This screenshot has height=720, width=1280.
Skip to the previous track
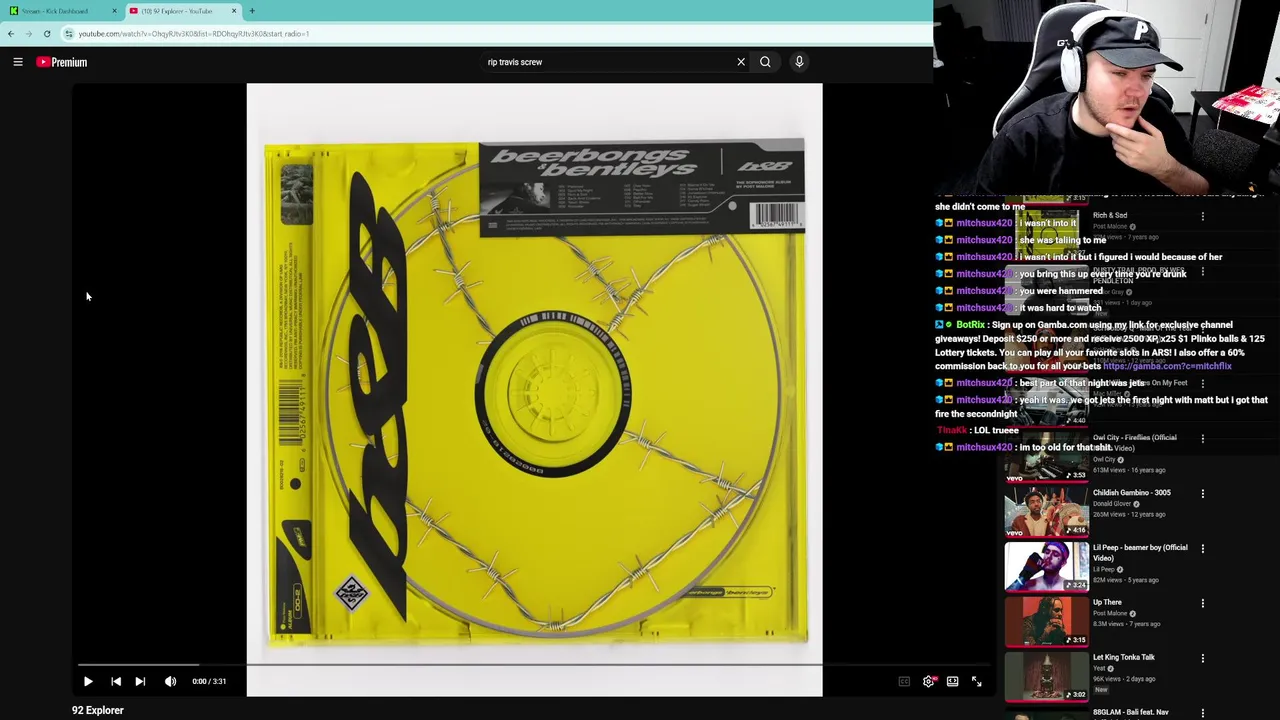tap(116, 681)
